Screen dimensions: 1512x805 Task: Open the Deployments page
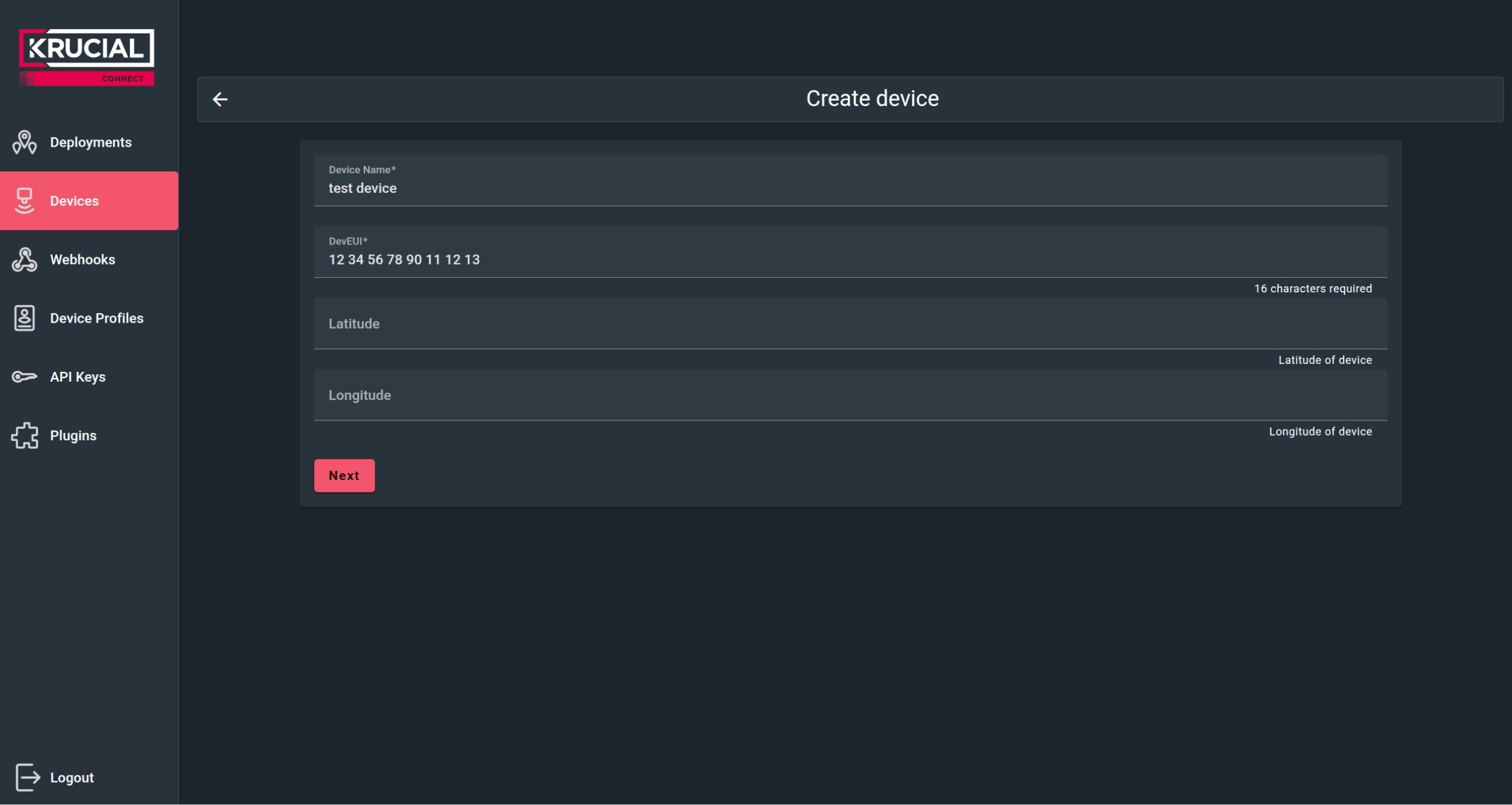[x=91, y=142]
